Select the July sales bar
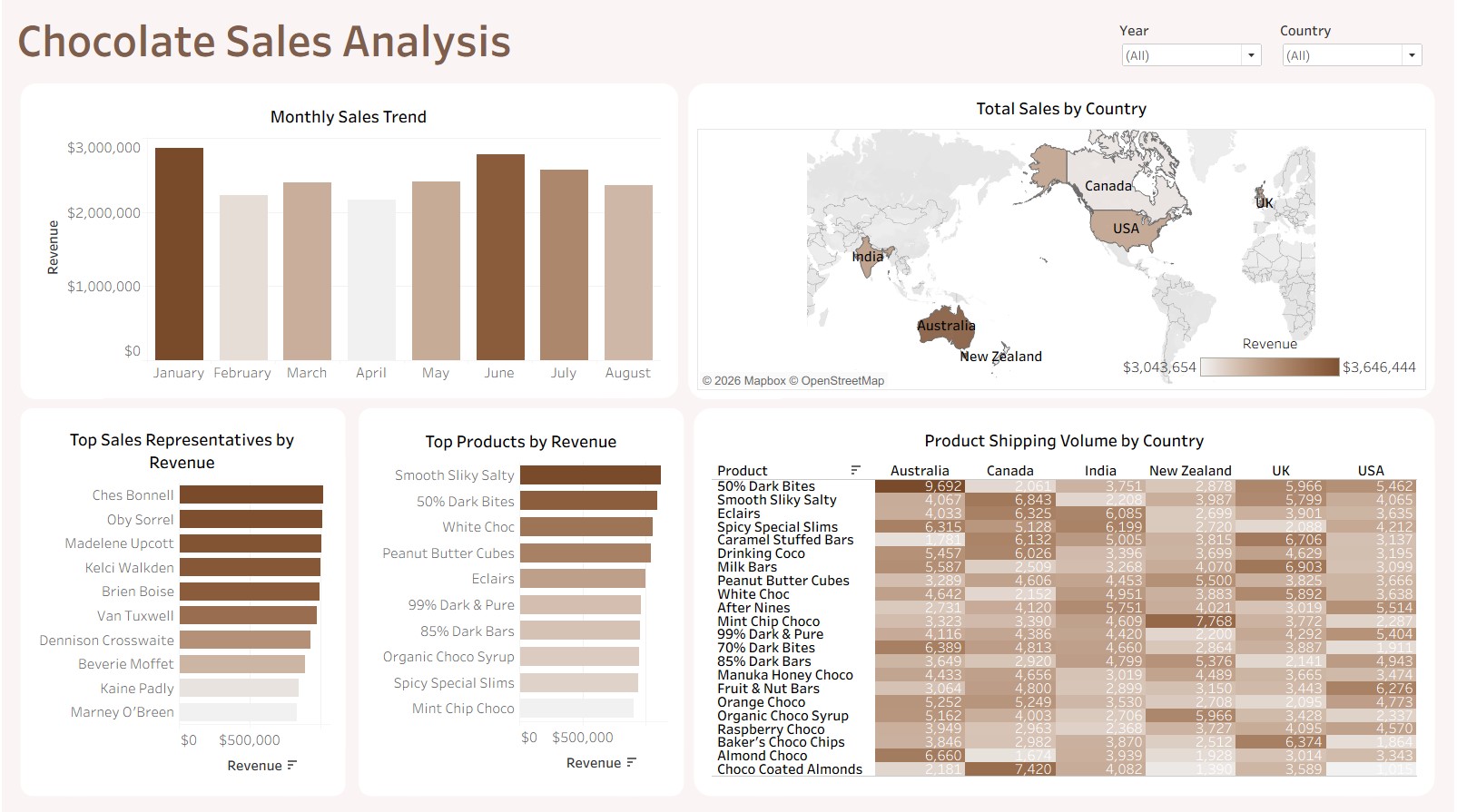This screenshot has width=1457, height=812. click(564, 265)
